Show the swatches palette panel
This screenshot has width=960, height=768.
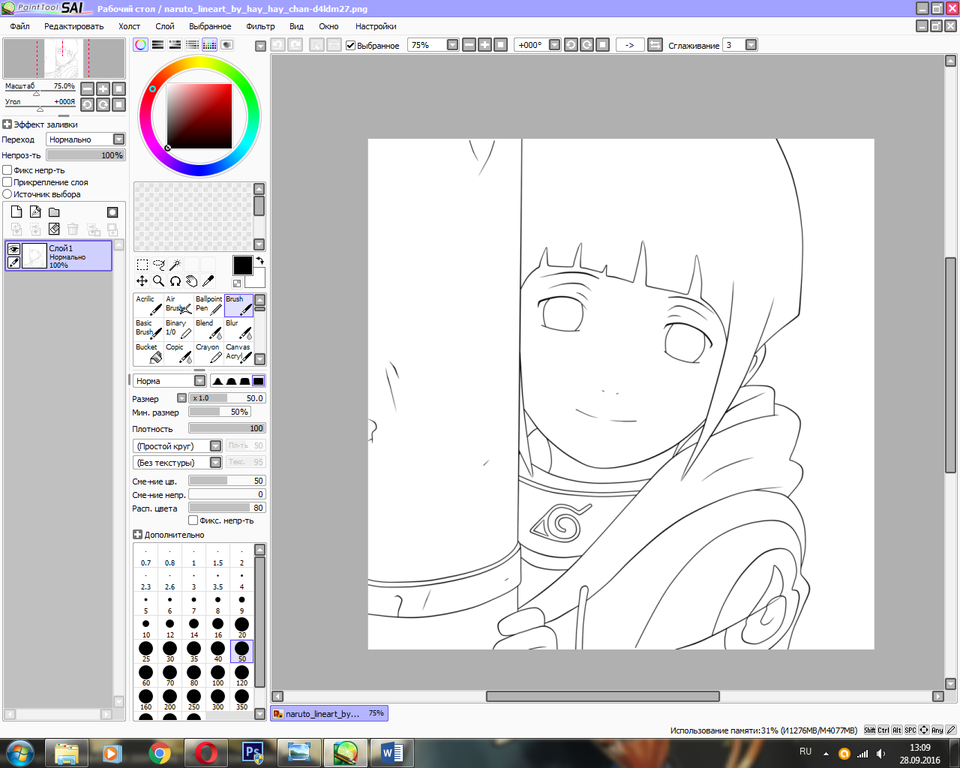(x=209, y=45)
